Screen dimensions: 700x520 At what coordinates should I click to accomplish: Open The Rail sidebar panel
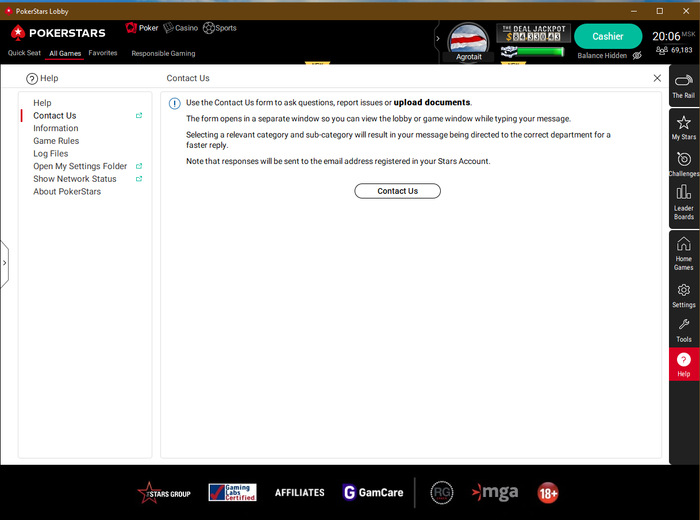coord(683,86)
